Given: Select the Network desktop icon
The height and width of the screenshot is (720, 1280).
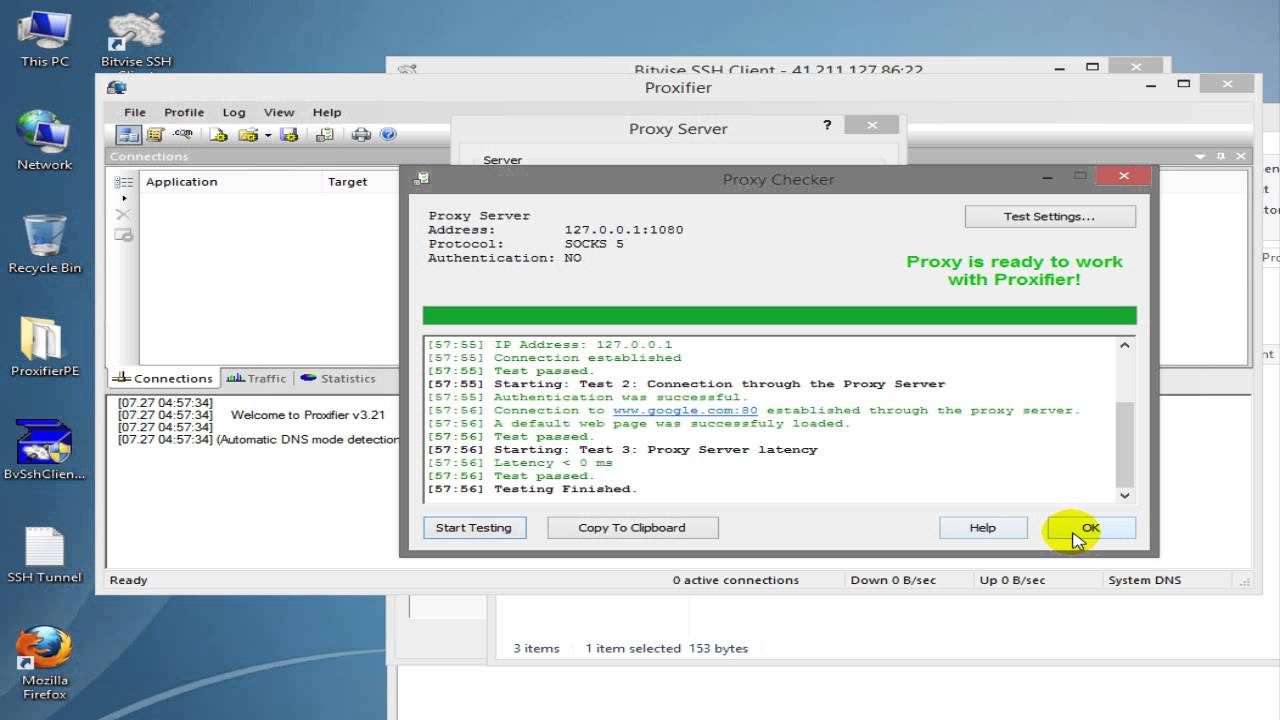Looking at the screenshot, I should pos(45,140).
